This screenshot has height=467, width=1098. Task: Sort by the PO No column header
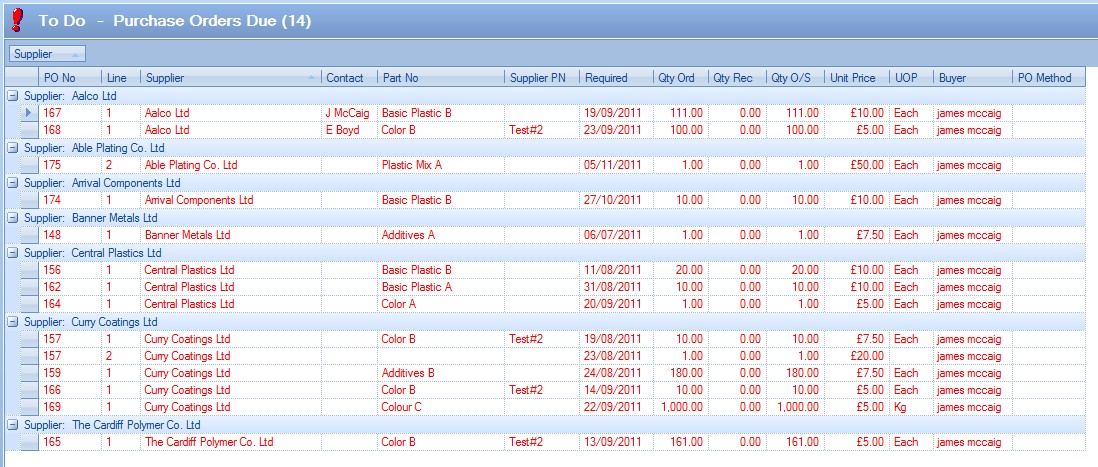click(x=70, y=78)
